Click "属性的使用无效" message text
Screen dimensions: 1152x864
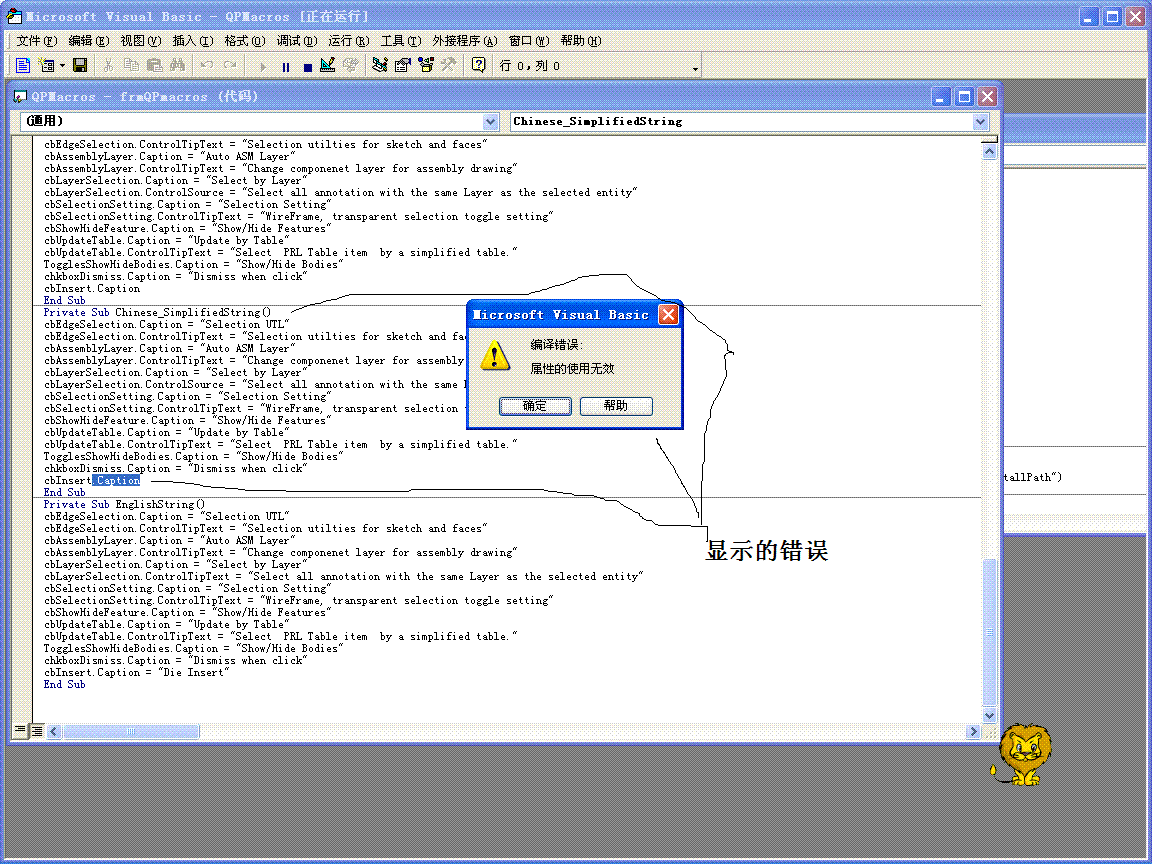click(x=572, y=368)
